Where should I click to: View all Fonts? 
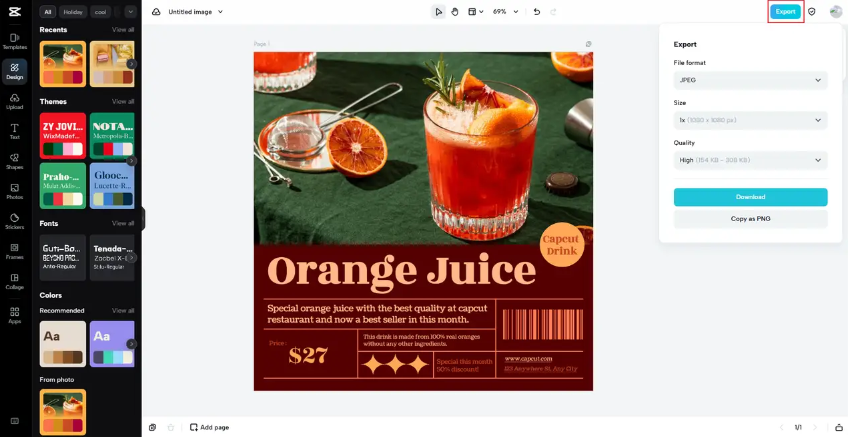tap(123, 223)
